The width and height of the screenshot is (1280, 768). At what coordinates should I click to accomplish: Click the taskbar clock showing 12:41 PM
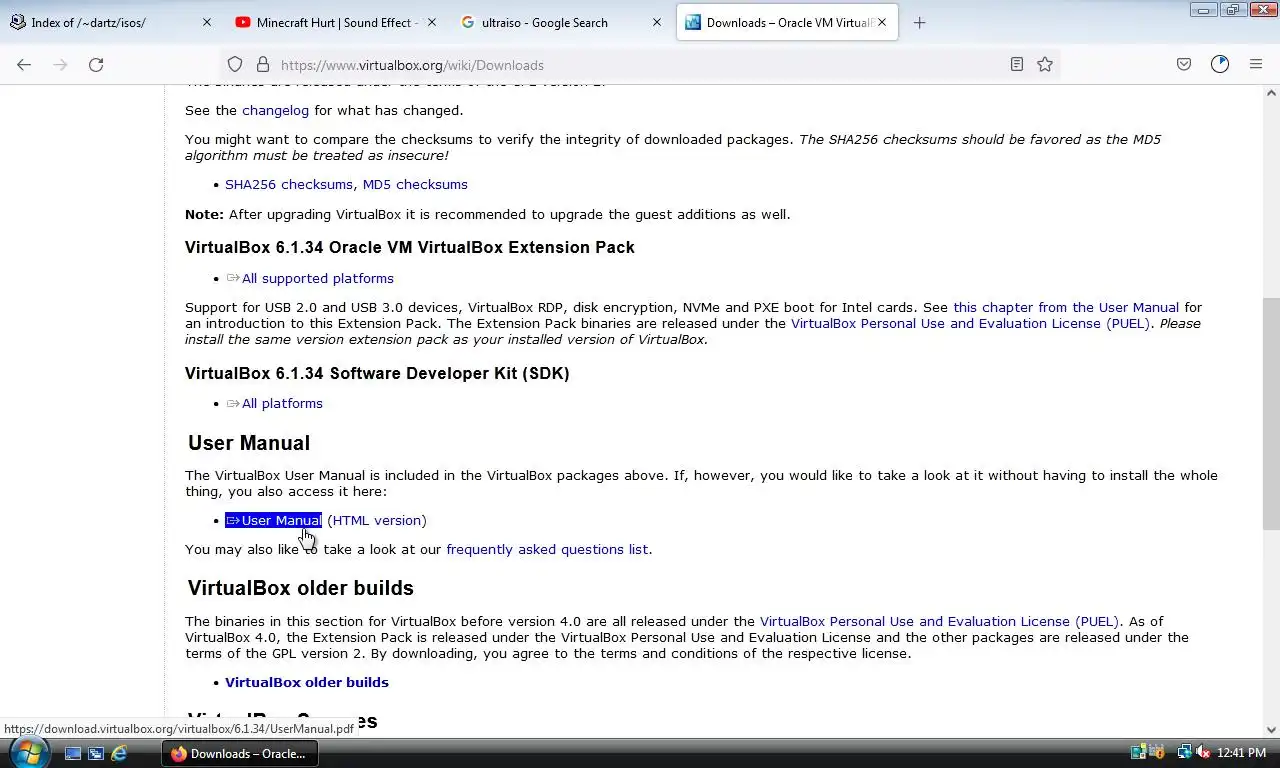pyautogui.click(x=1242, y=753)
